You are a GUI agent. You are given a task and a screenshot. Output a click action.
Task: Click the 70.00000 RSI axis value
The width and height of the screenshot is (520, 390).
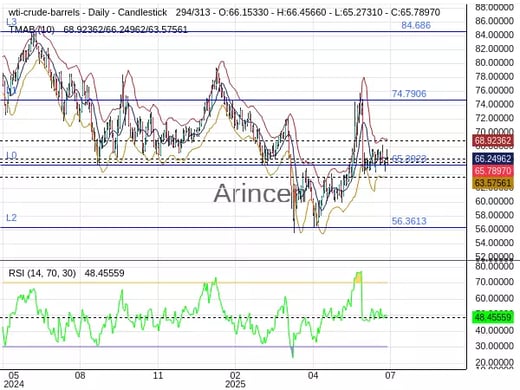click(x=494, y=282)
